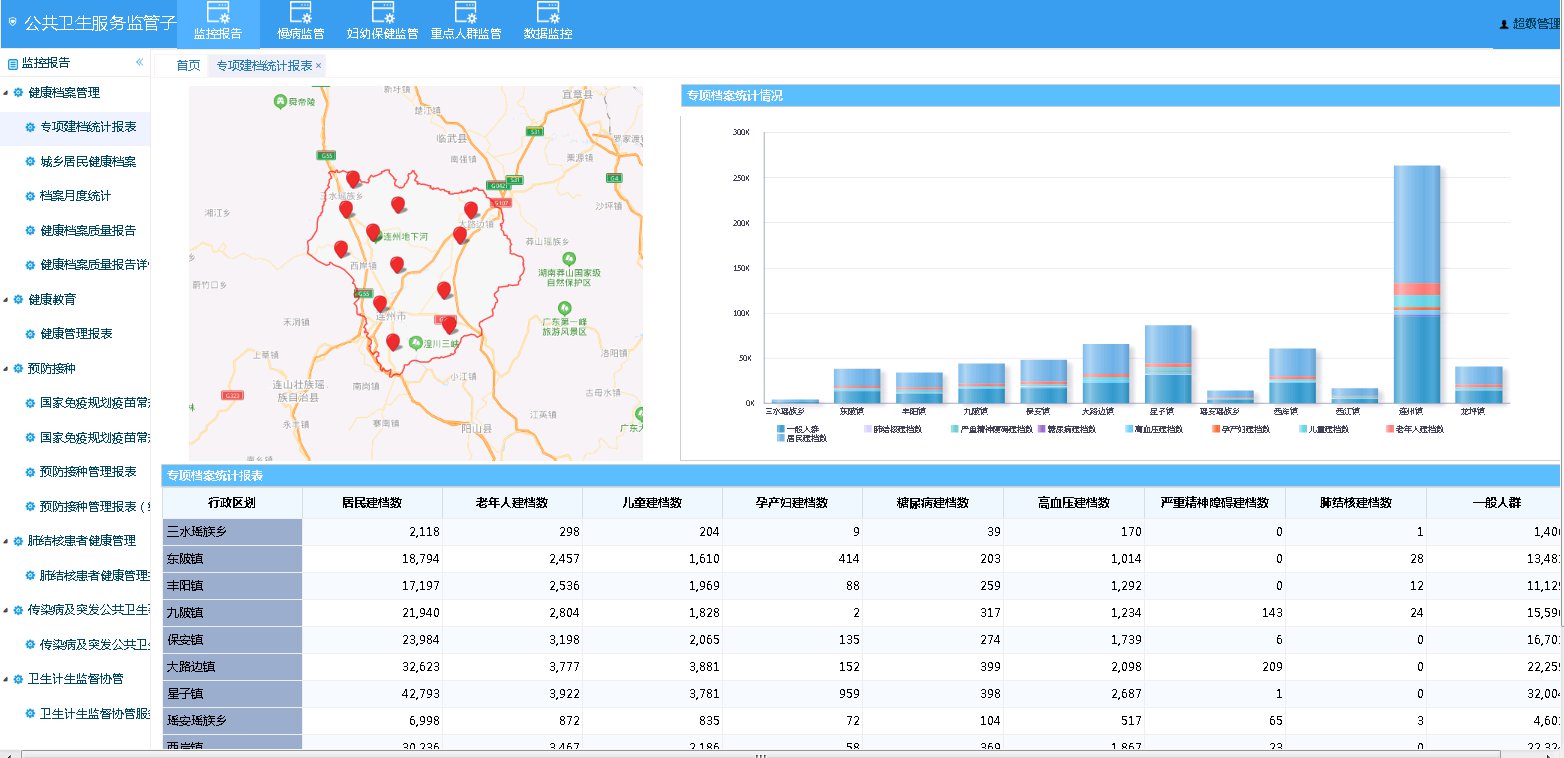Collapse the sidebar using double-chevron arrow

139,62
